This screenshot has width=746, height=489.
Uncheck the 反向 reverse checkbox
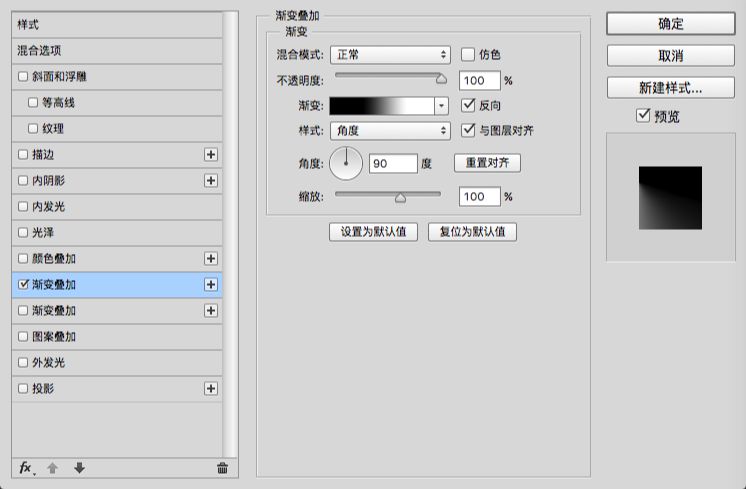pyautogui.click(x=468, y=105)
